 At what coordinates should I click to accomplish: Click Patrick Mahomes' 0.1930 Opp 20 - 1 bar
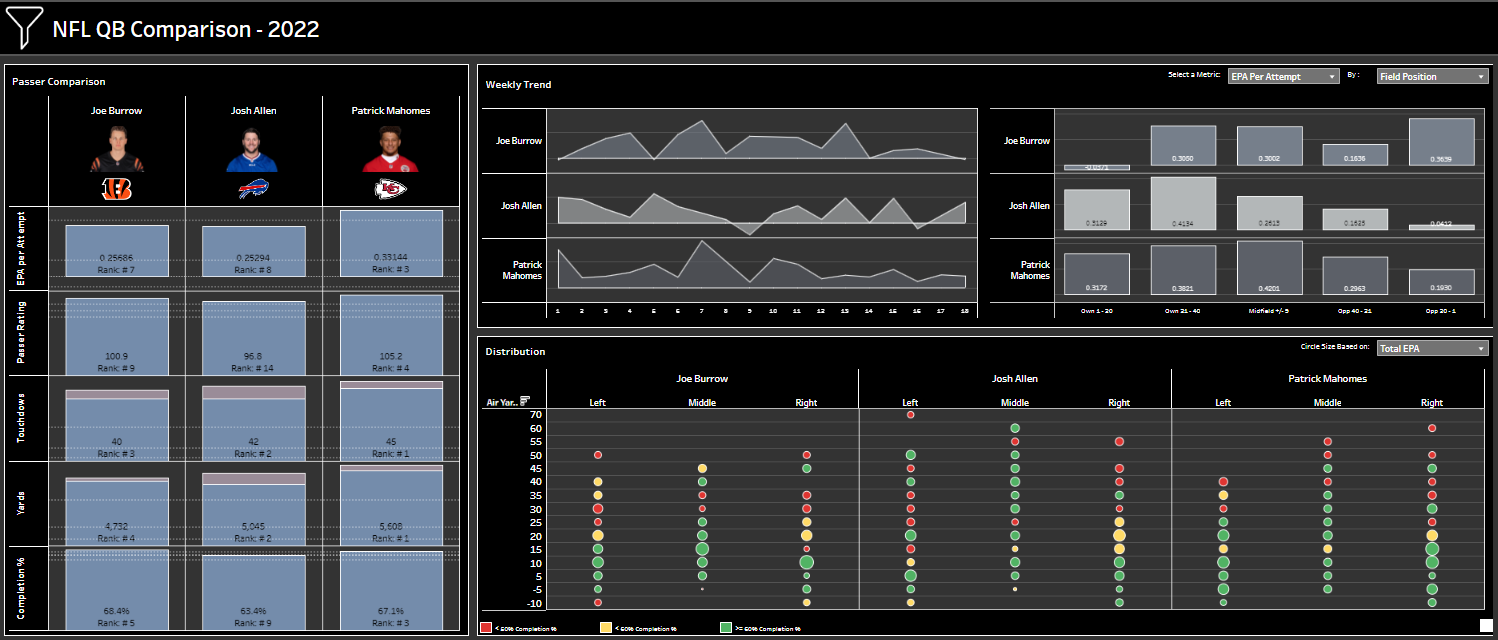(x=1441, y=282)
